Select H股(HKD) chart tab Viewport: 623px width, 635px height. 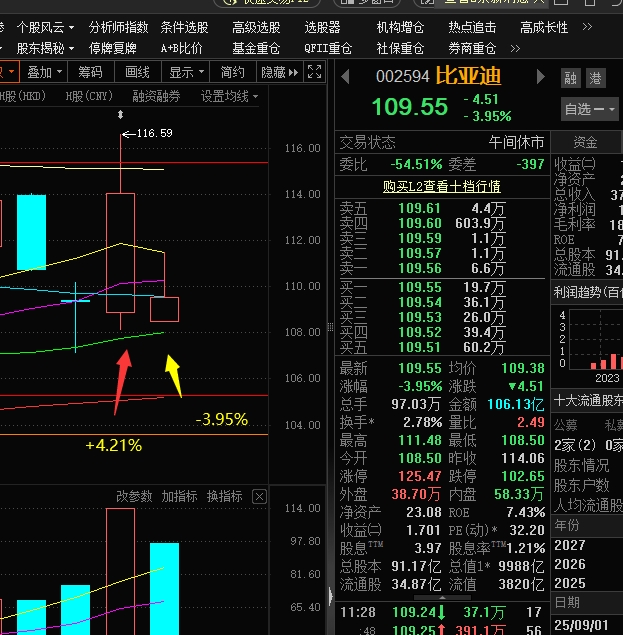23,97
